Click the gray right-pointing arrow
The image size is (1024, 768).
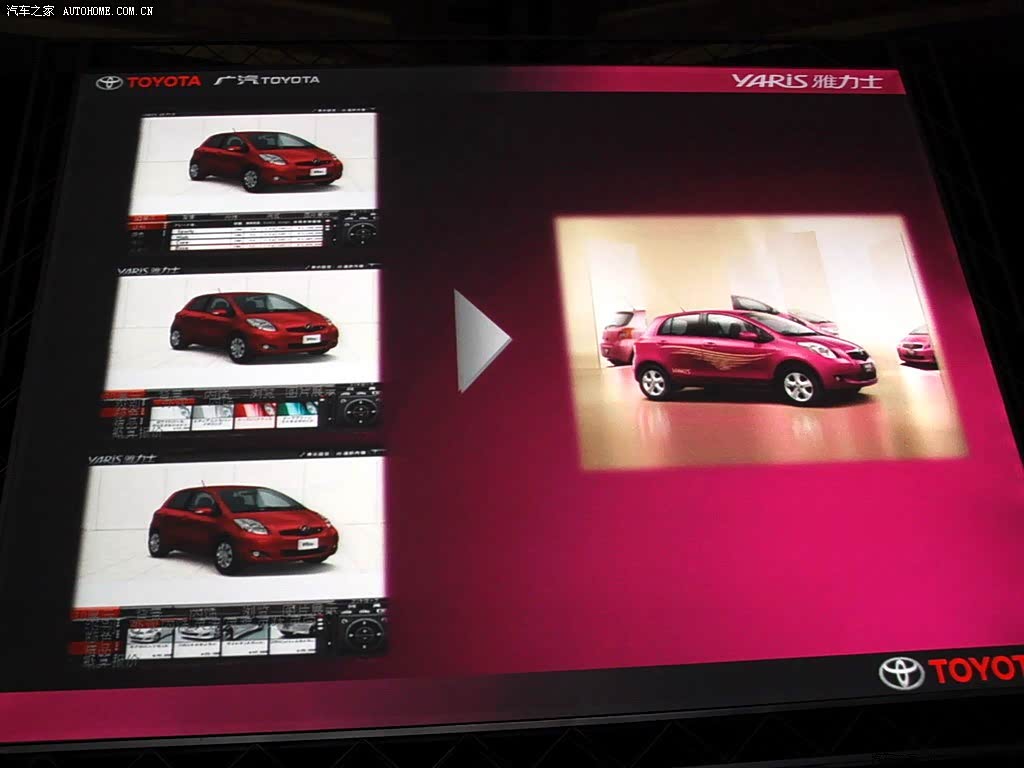click(481, 341)
